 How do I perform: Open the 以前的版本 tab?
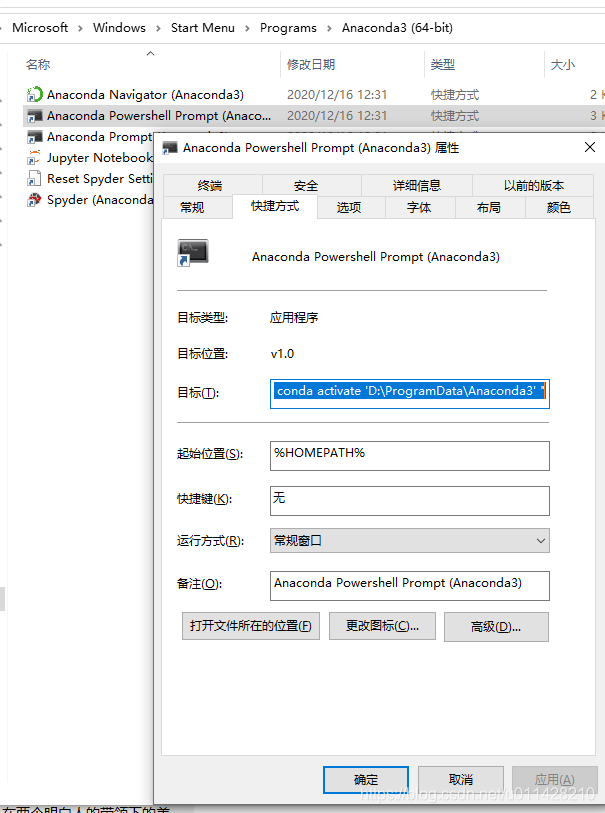tap(533, 185)
